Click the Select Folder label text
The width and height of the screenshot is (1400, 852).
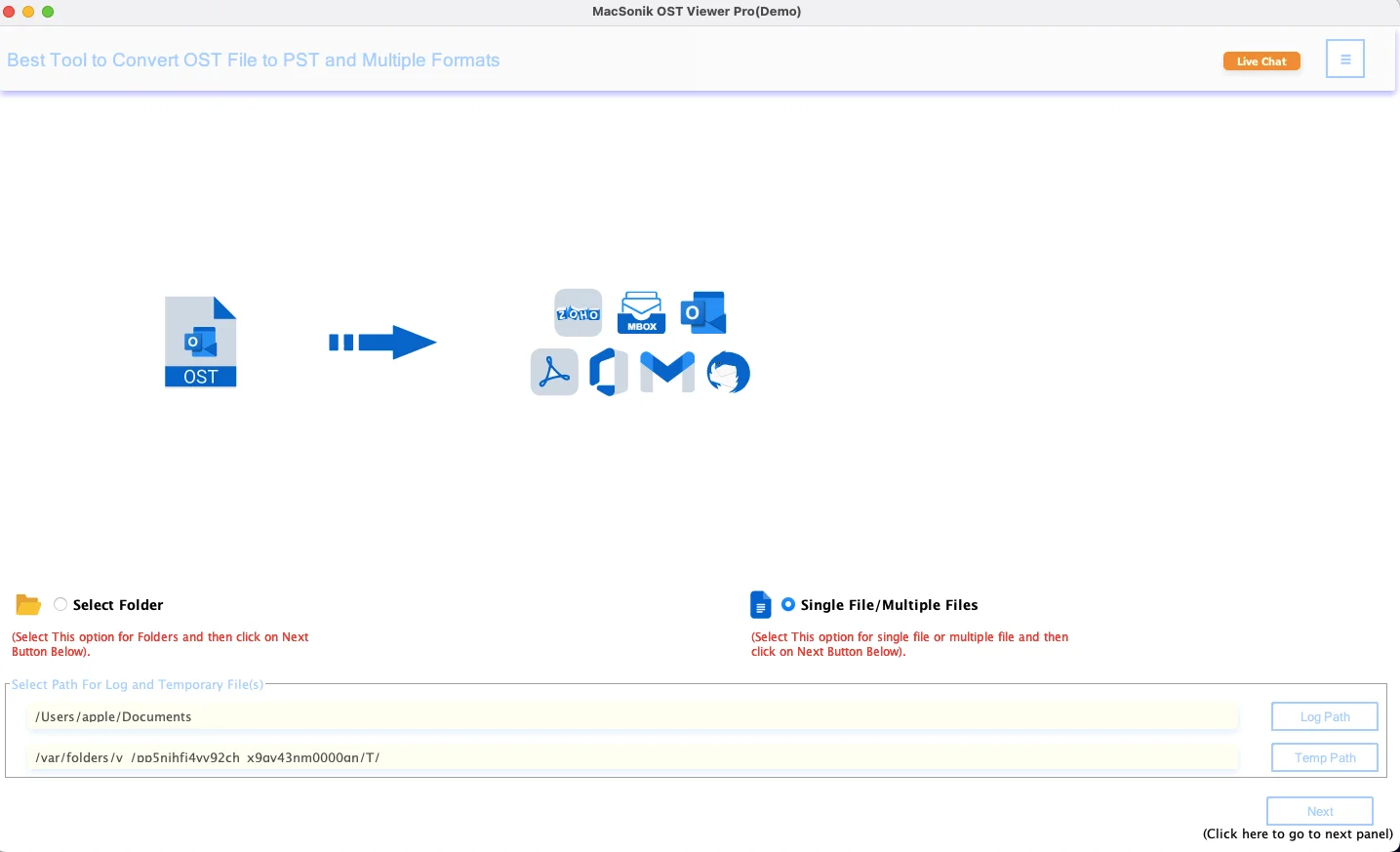118,605
